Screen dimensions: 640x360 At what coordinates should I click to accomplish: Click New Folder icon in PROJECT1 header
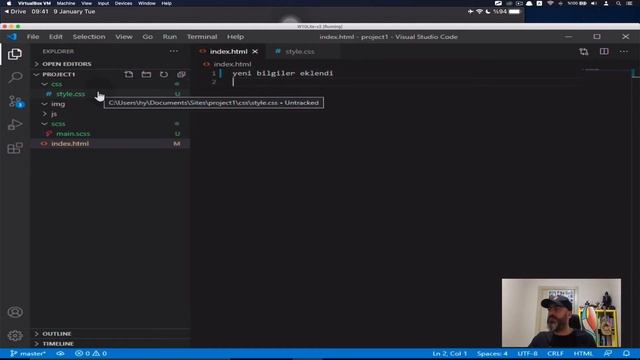click(x=146, y=74)
